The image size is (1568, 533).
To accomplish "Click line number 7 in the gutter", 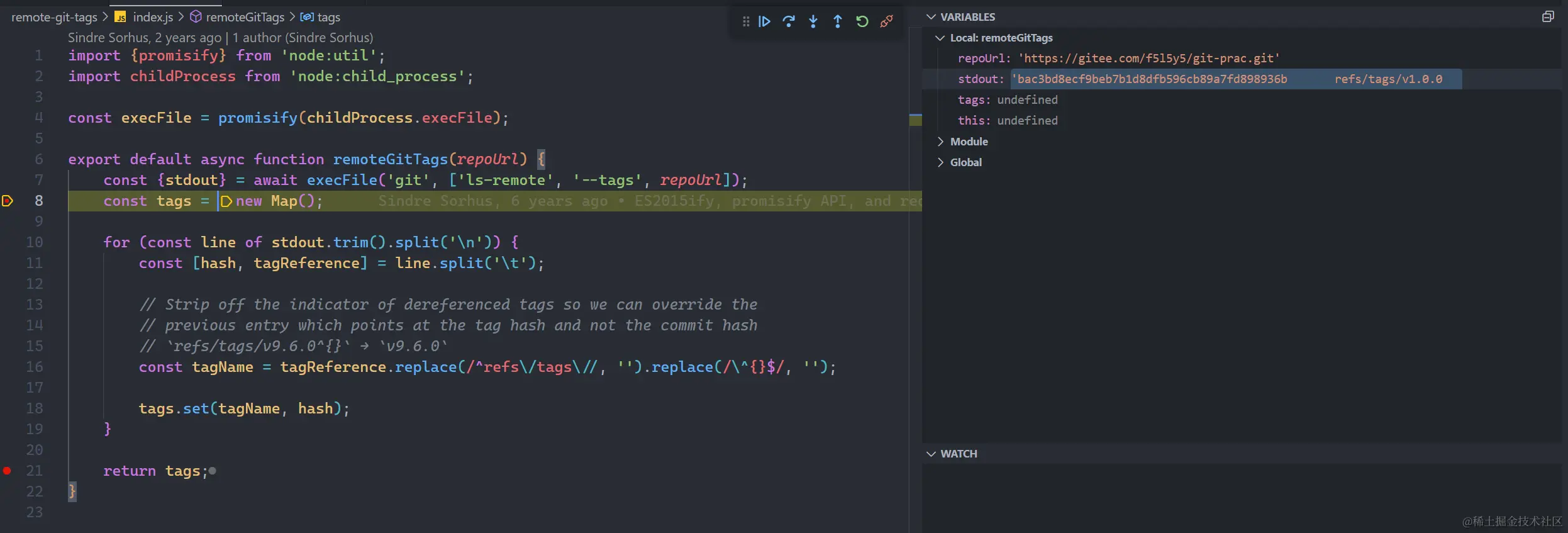I will [x=39, y=180].
